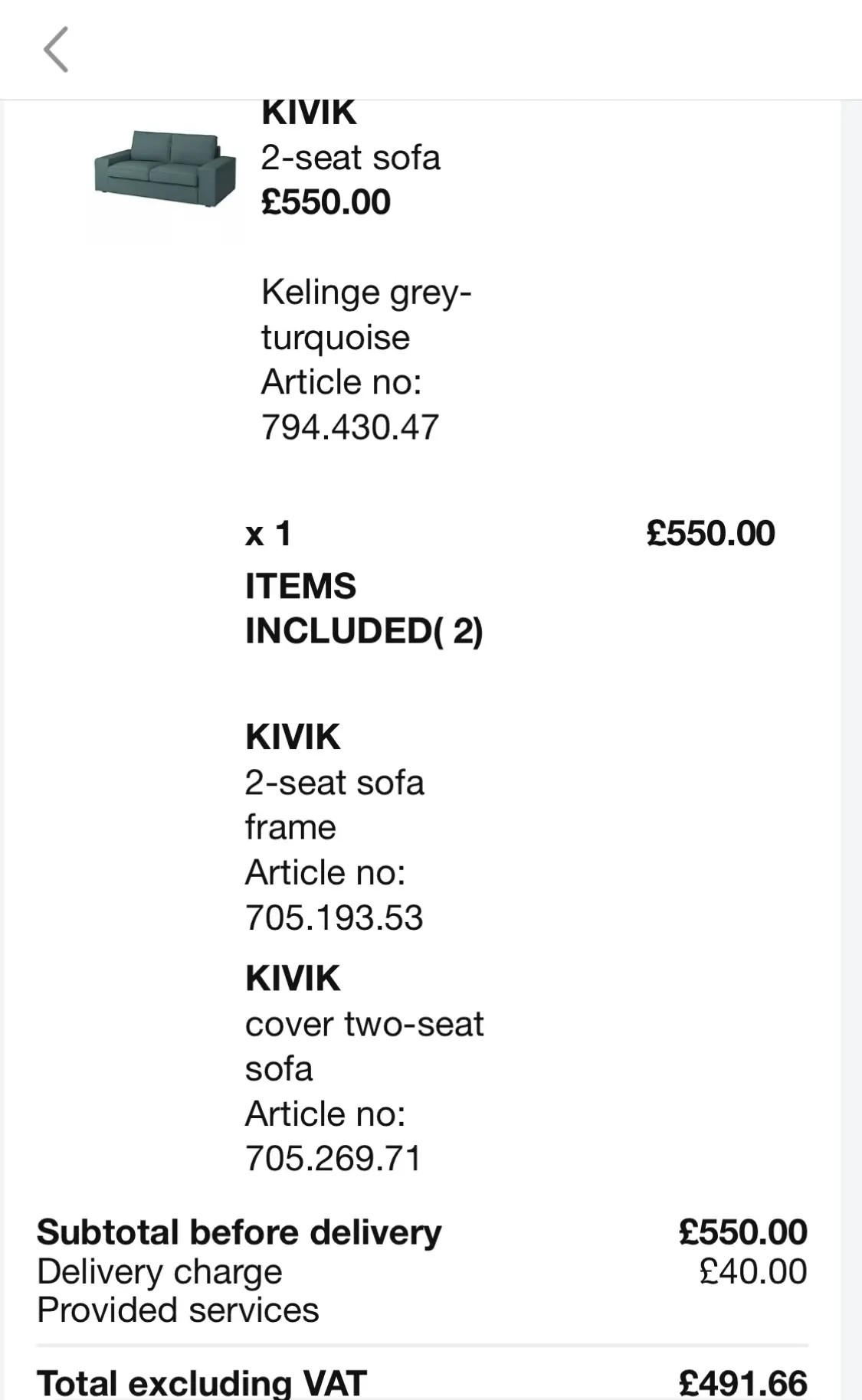Open the KIVIK sofa product thumbnail
This screenshot has width=862, height=1400.
(x=165, y=169)
